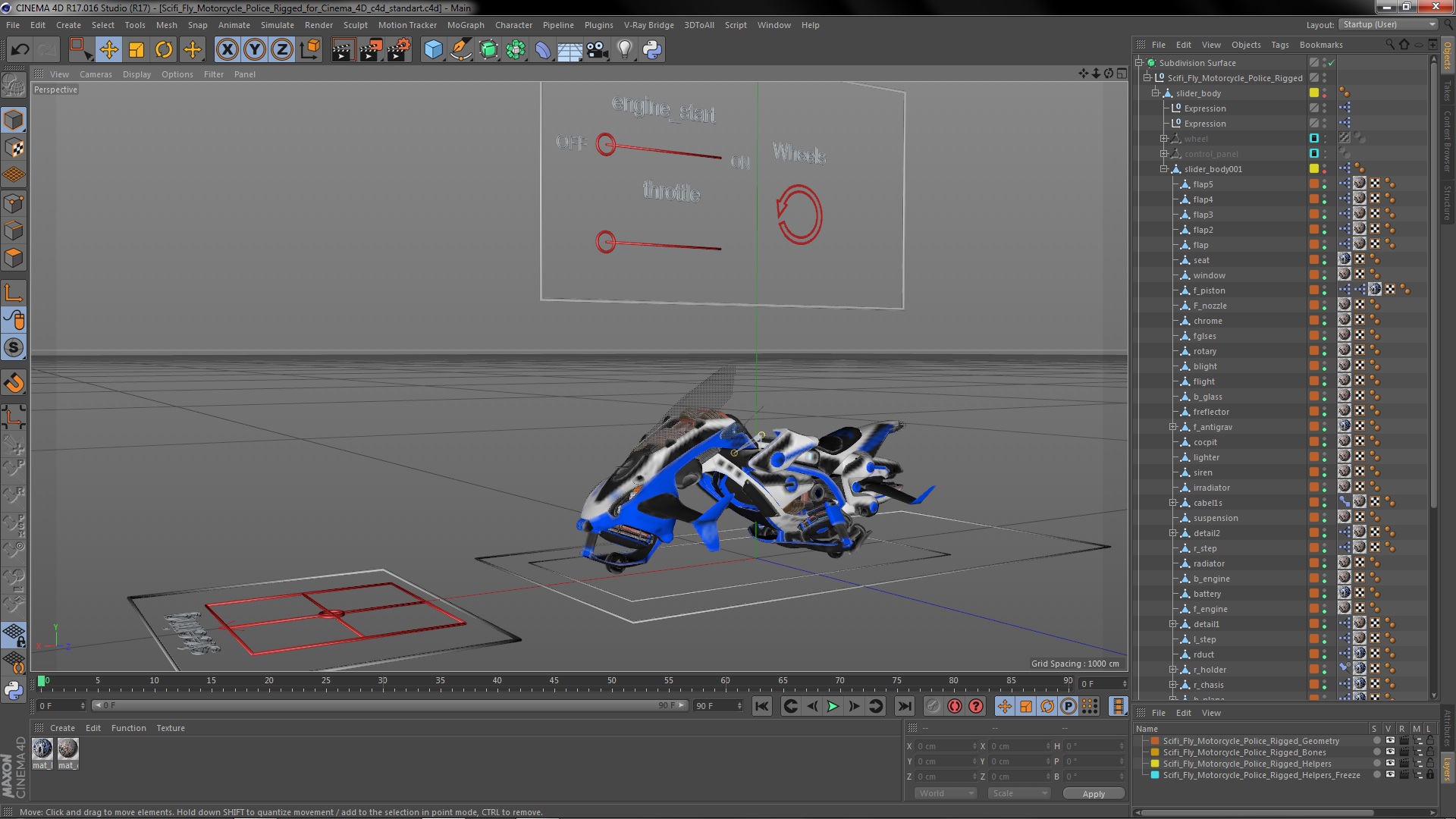Add a Light object
This screenshot has width=1456, height=819.
pyautogui.click(x=624, y=50)
